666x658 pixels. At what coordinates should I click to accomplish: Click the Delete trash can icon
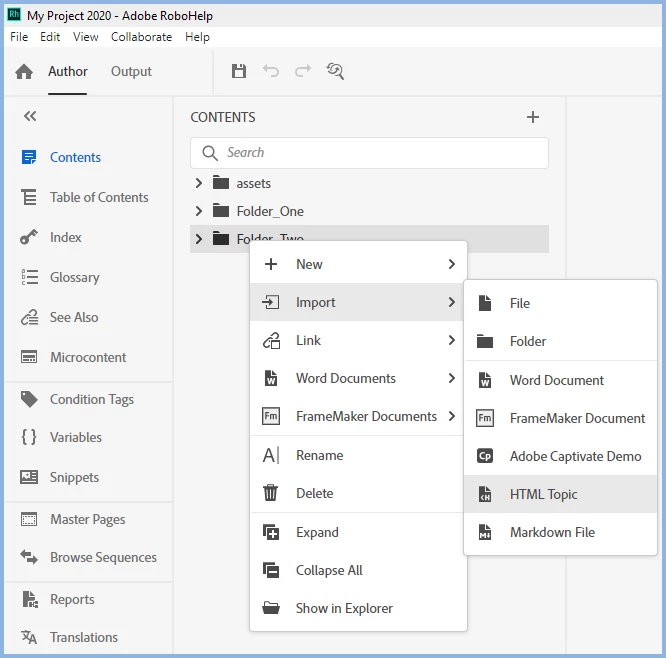271,493
